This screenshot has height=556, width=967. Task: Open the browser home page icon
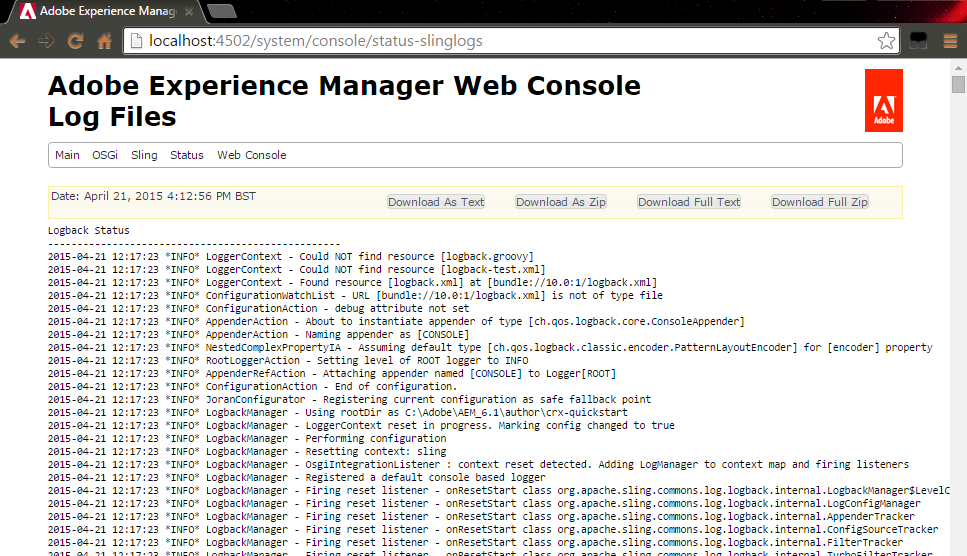tap(104, 41)
